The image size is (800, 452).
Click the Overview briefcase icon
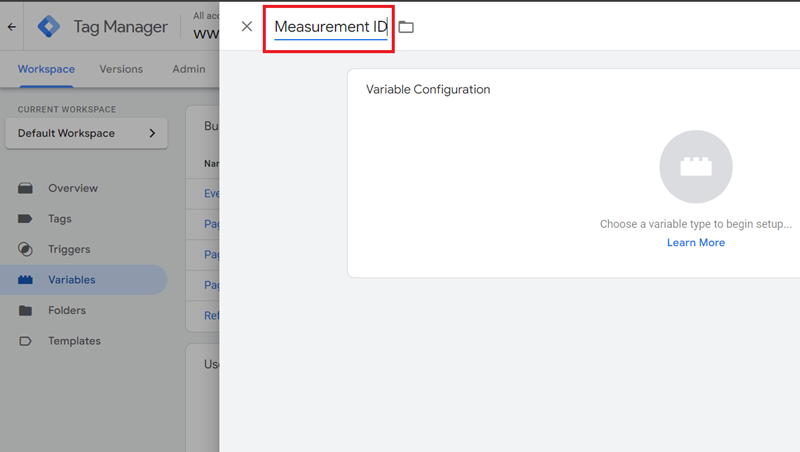point(25,188)
